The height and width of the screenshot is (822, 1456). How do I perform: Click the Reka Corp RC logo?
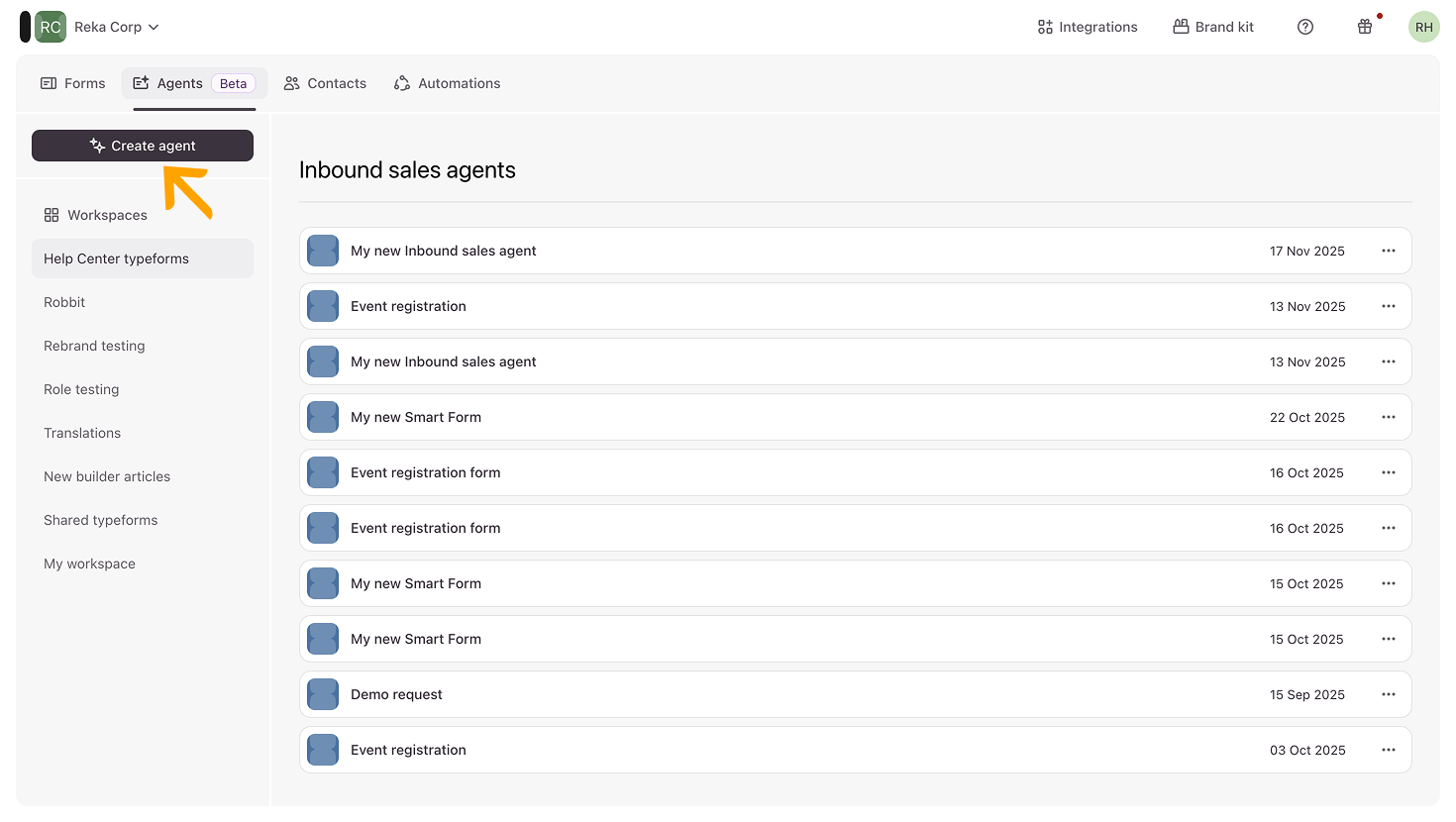[x=50, y=27]
